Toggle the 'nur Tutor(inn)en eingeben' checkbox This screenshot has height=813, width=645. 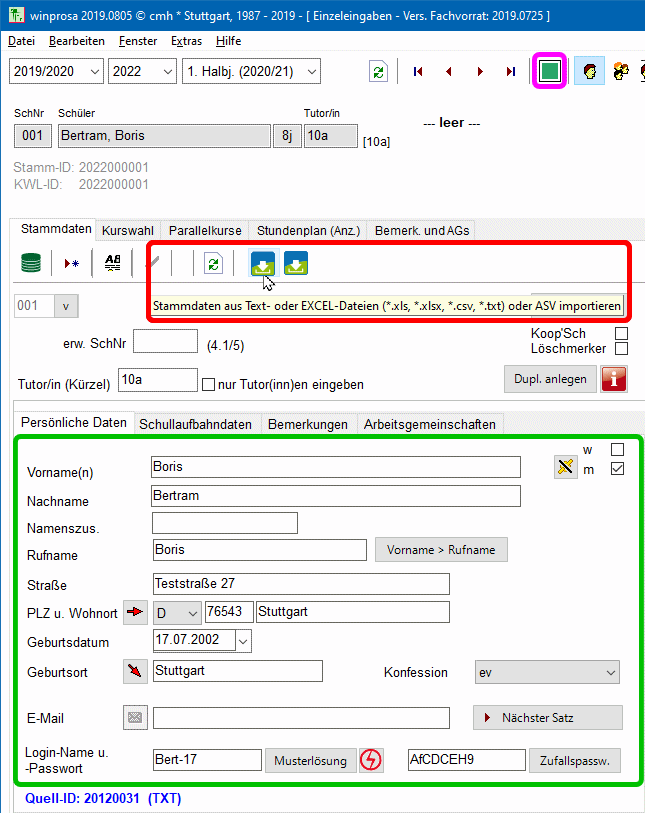(209, 384)
